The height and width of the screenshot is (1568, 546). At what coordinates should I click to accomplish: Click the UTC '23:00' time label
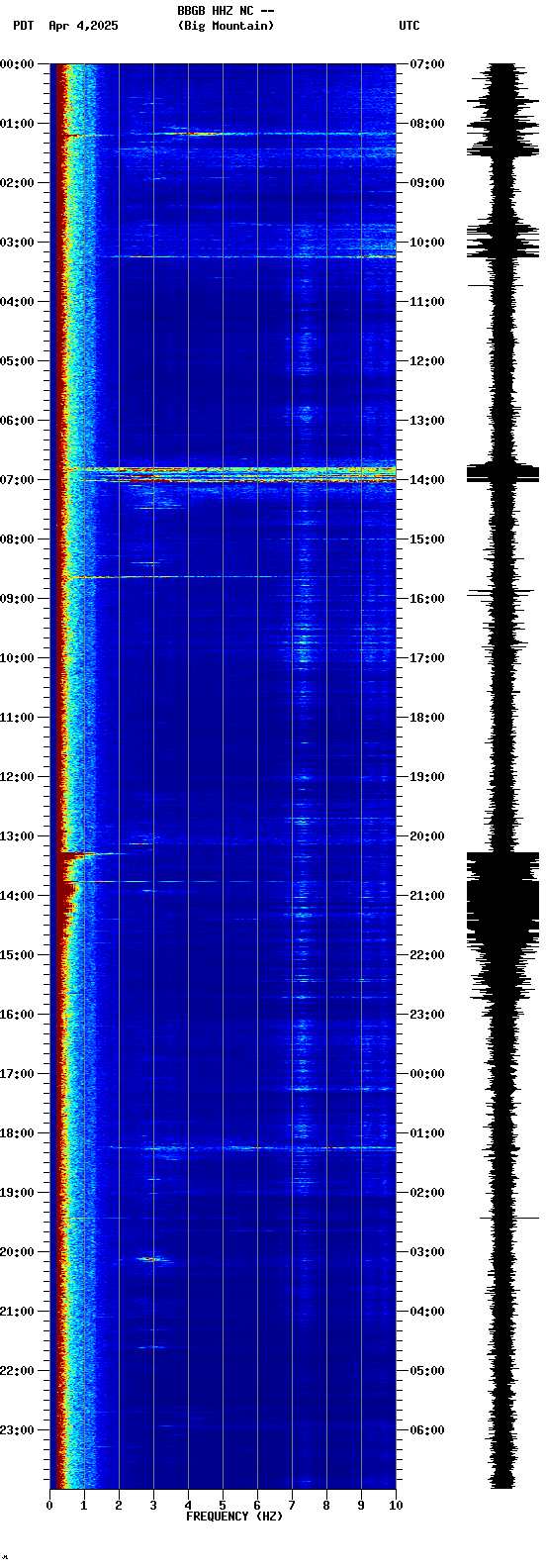click(x=427, y=1015)
